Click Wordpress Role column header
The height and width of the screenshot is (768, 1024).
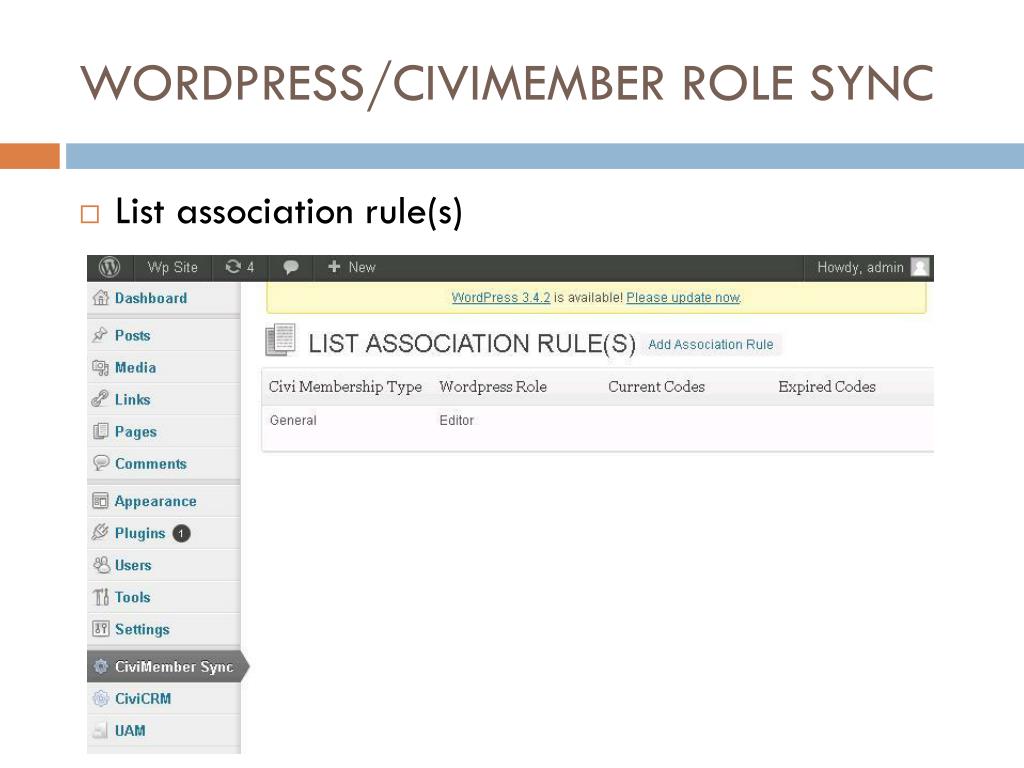(493, 387)
